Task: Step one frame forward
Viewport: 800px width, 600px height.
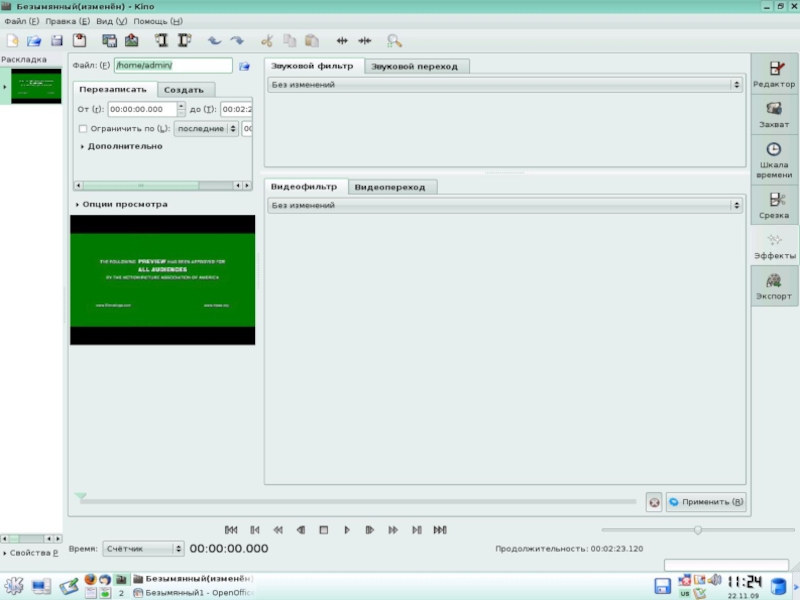Action: [370, 530]
